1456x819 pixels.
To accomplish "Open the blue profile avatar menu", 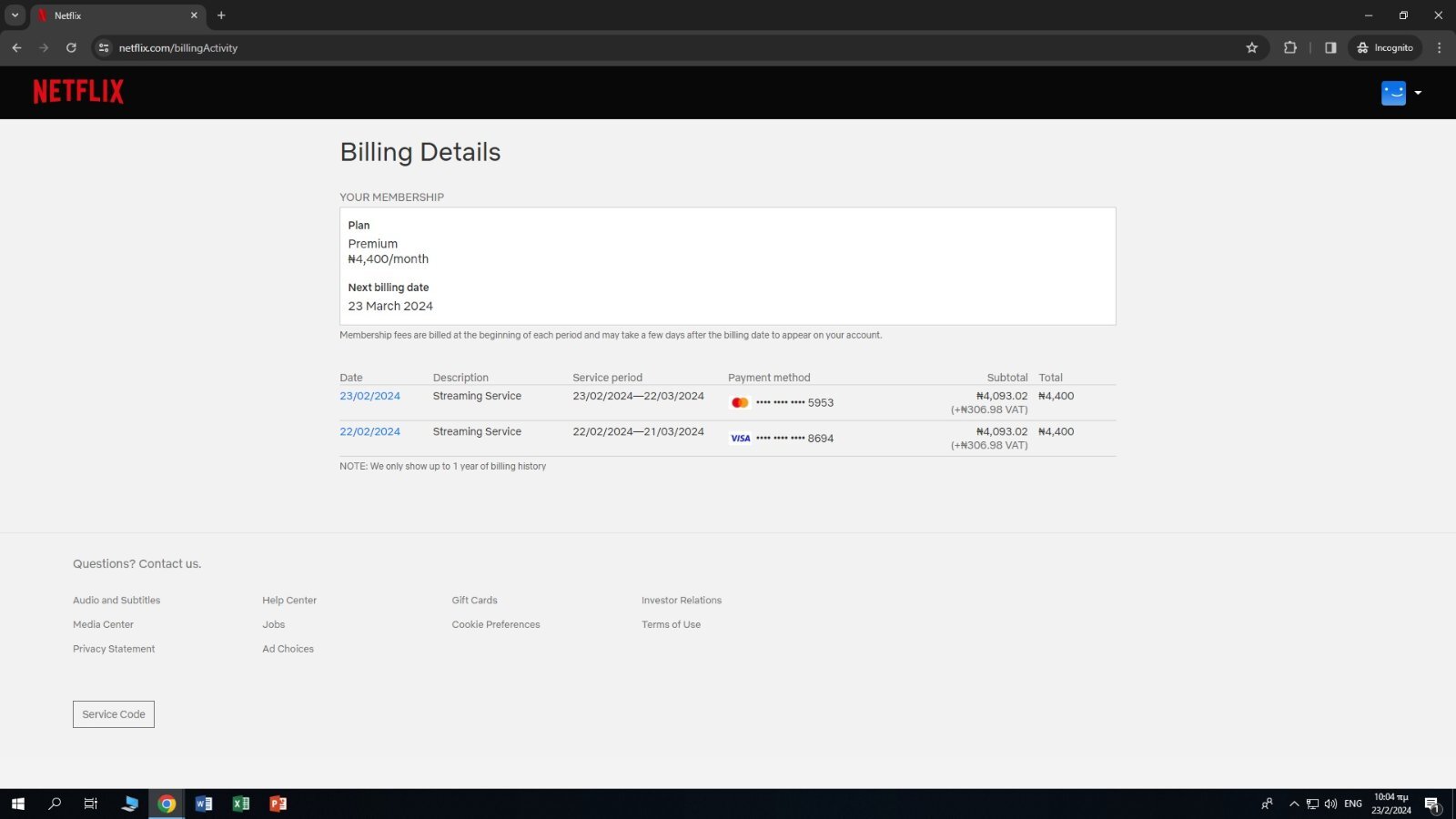I will [1393, 93].
